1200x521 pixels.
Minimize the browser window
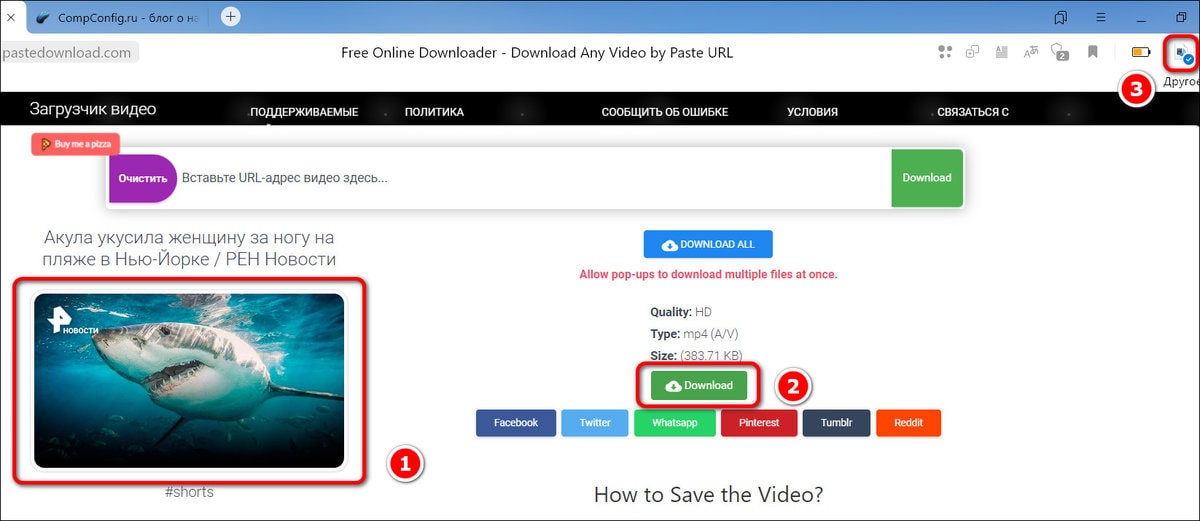coord(1140,17)
